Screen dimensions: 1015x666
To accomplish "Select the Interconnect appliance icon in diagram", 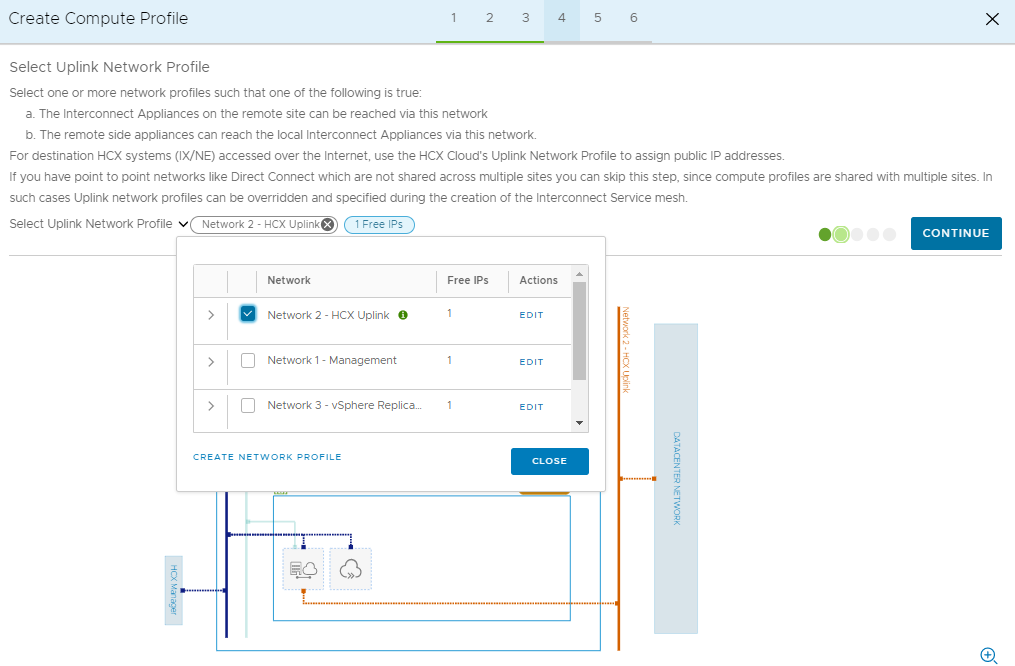I will coord(303,569).
